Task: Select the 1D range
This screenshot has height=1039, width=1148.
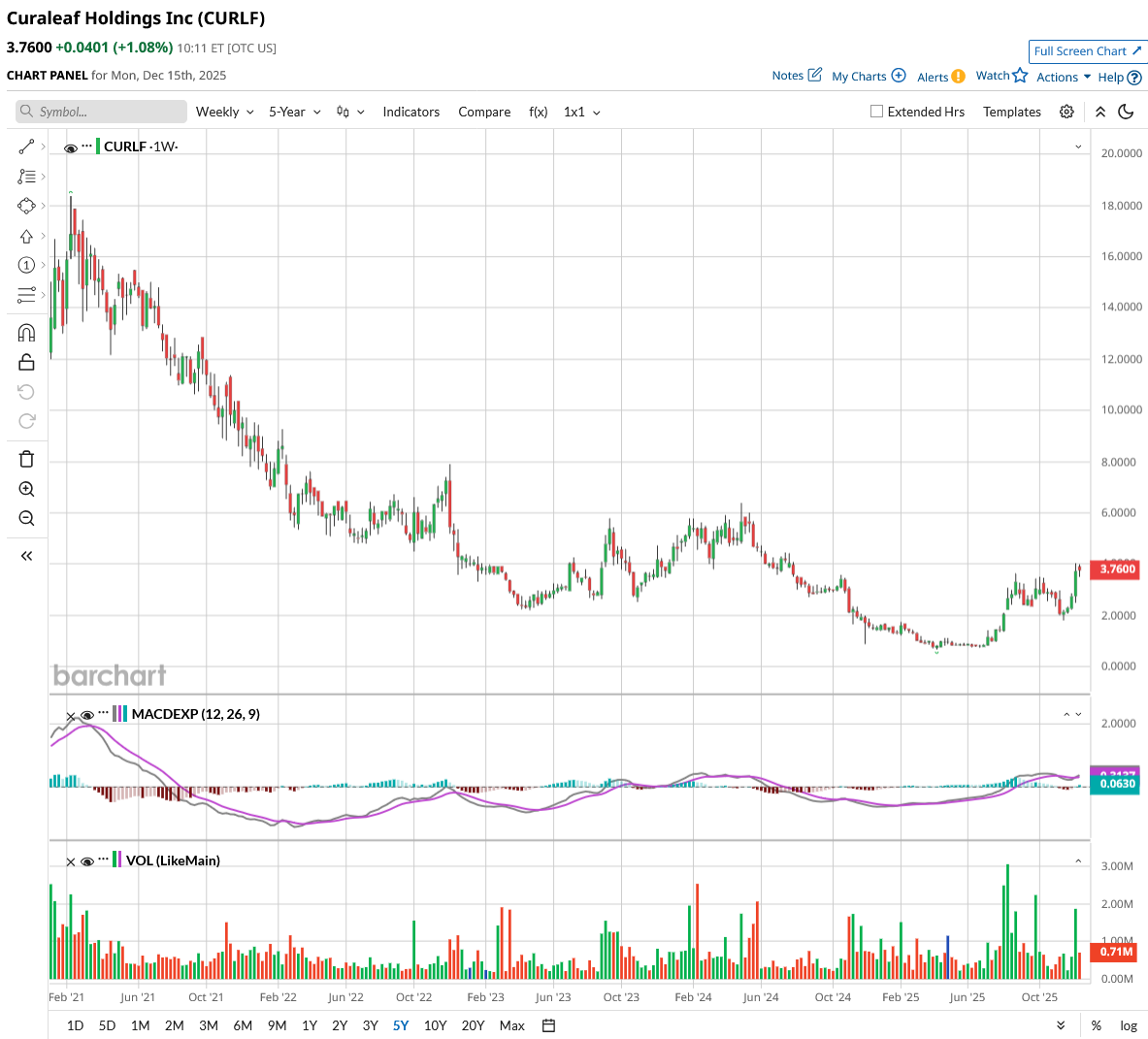Action: point(75,1025)
